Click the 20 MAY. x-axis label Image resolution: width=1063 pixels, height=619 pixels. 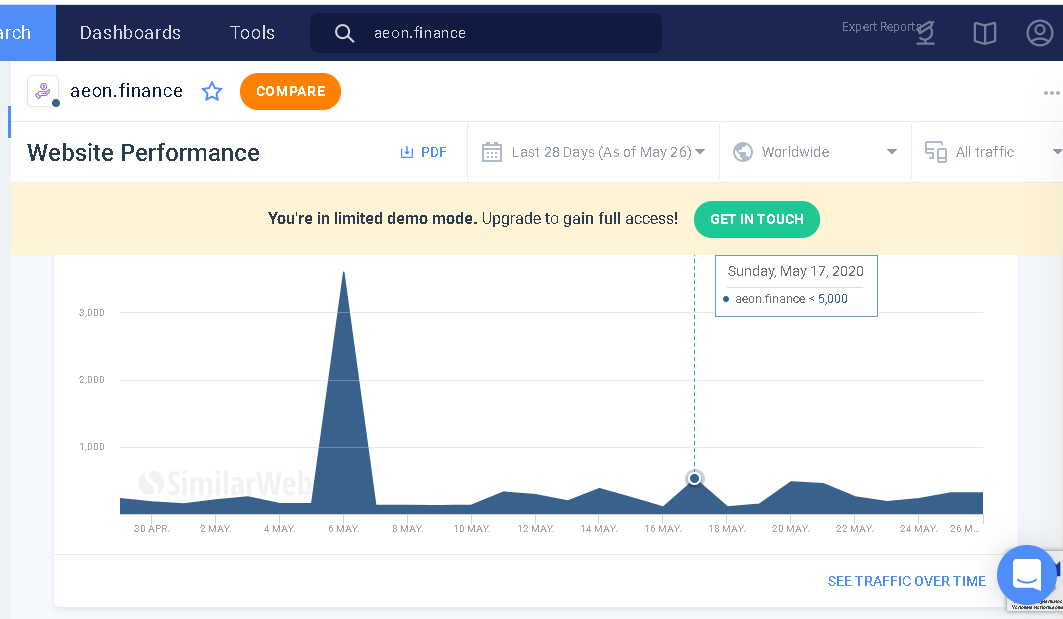coord(790,529)
